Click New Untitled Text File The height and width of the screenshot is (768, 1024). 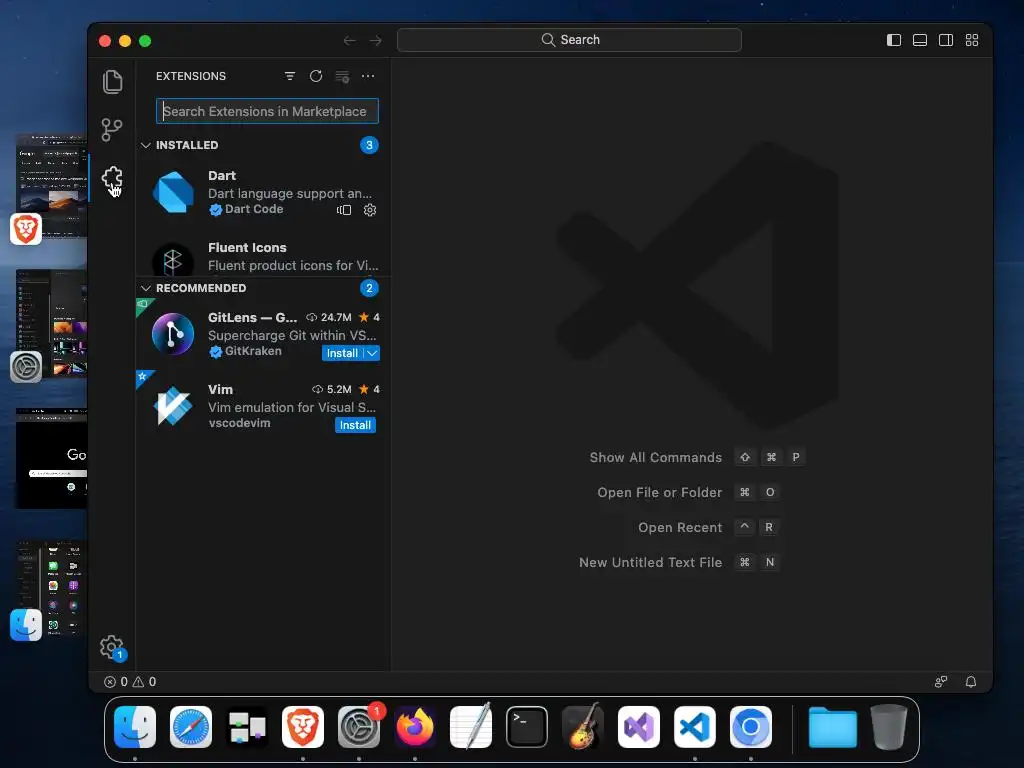coord(650,562)
